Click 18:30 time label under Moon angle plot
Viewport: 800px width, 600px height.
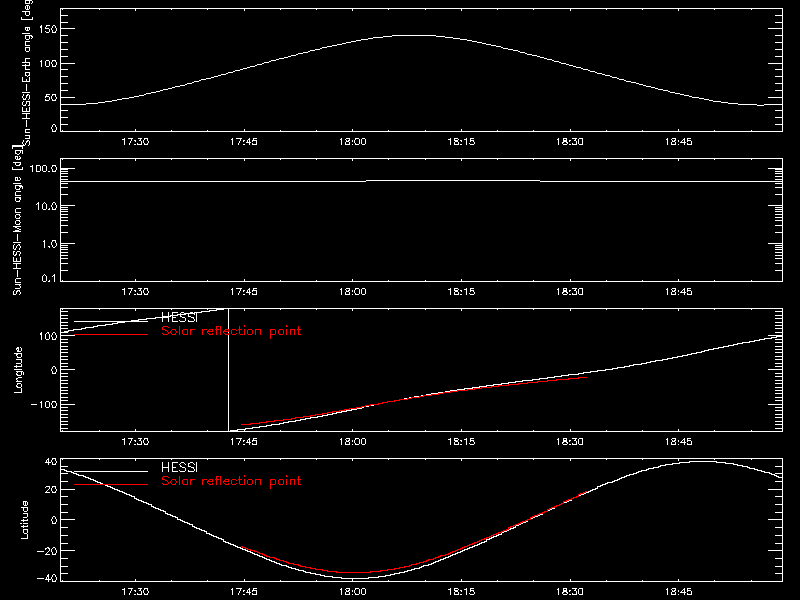[x=570, y=292]
